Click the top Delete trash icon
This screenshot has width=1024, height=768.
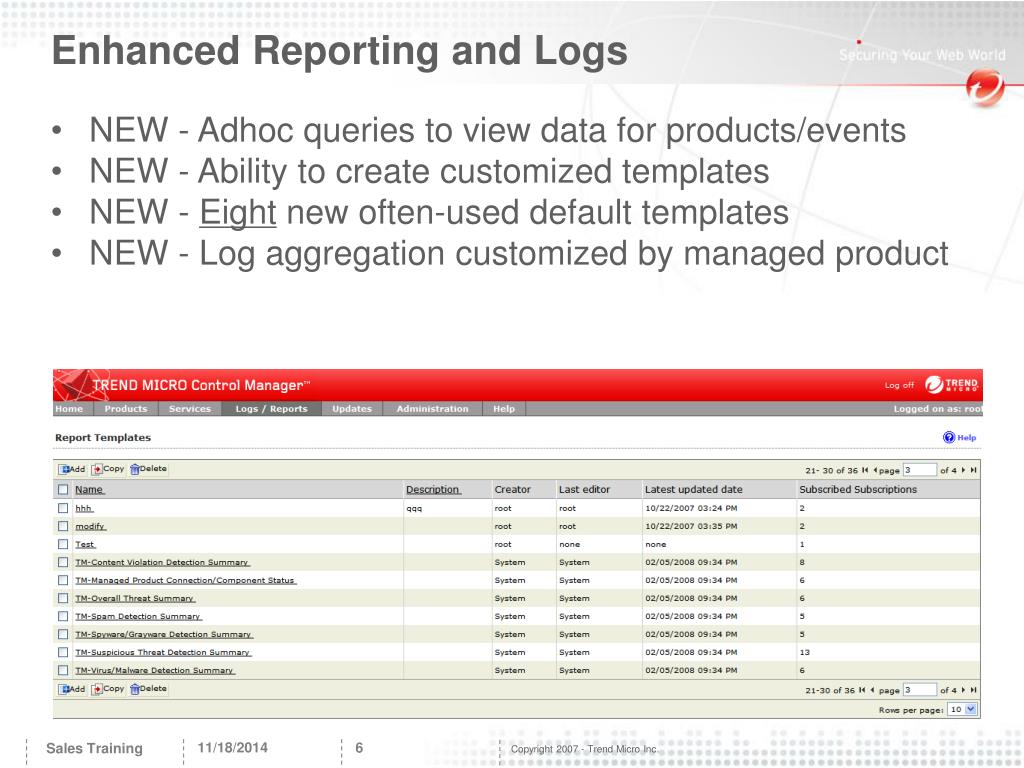point(135,469)
